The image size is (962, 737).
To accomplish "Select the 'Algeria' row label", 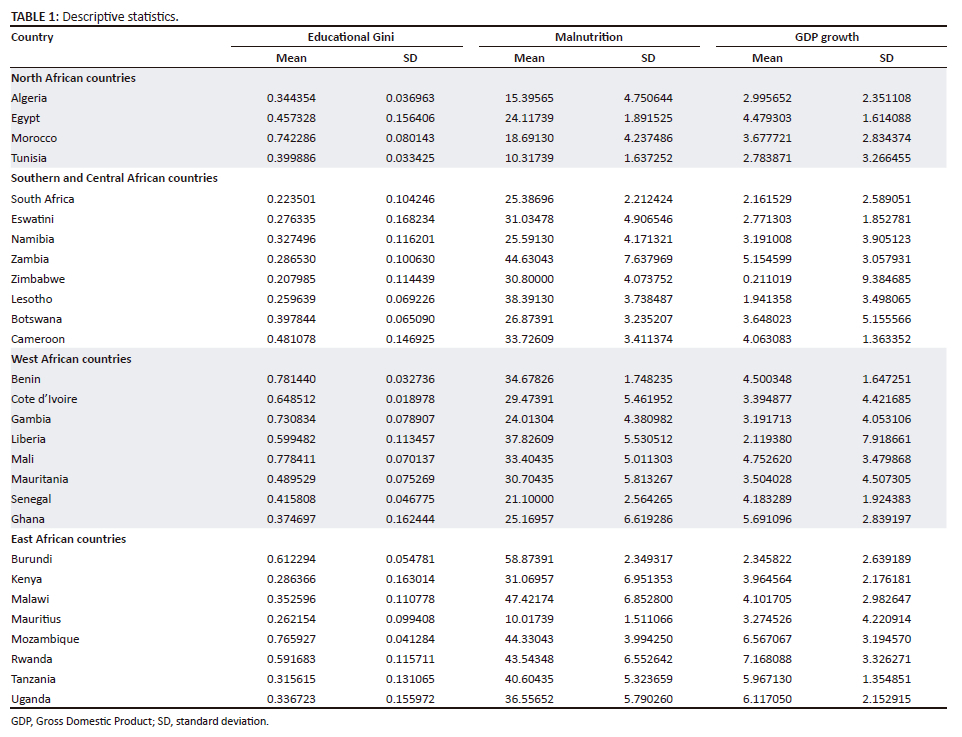I will tap(29, 98).
